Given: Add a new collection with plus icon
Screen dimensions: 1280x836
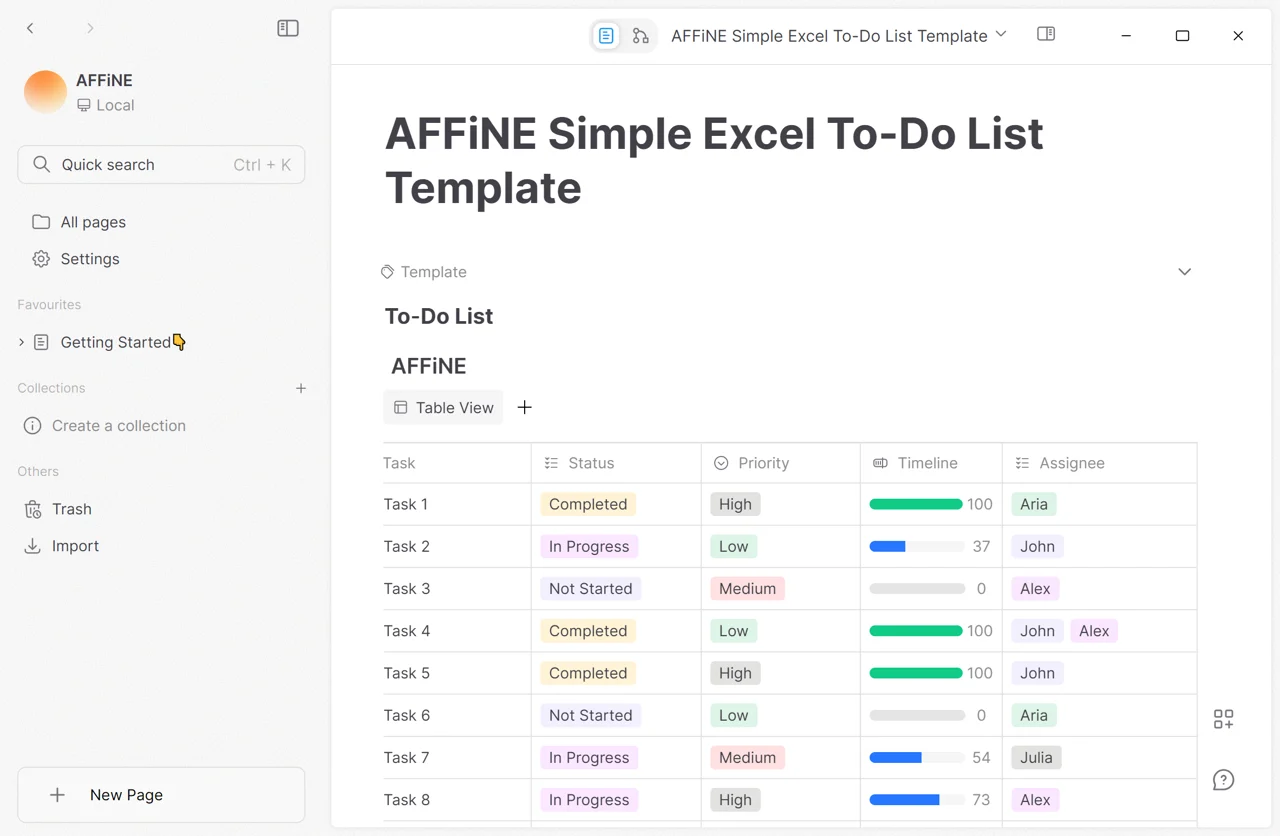Looking at the screenshot, I should pyautogui.click(x=301, y=388).
